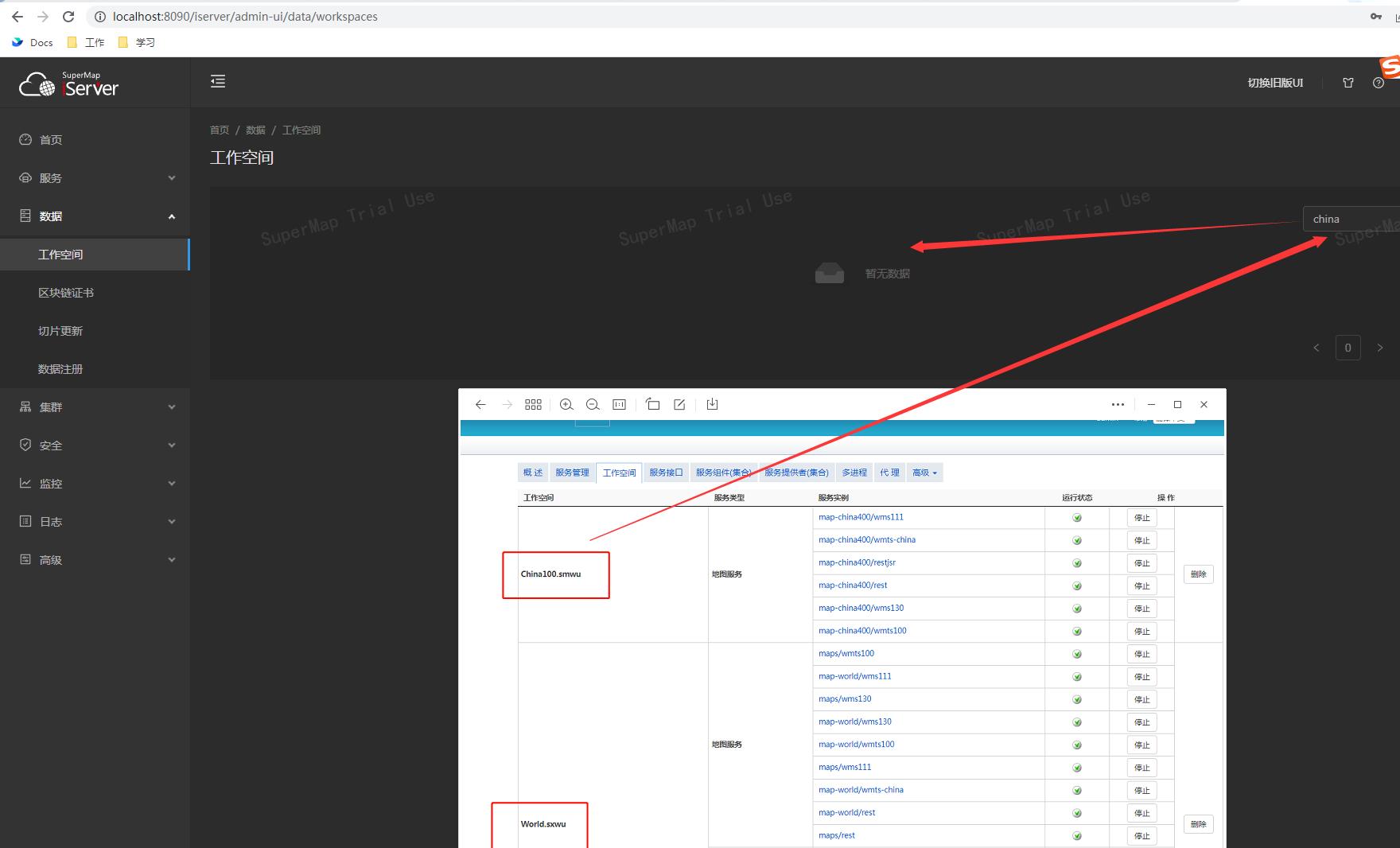Stop the map-china400/rest service
Viewport: 1400px width, 848px height.
coord(1141,586)
